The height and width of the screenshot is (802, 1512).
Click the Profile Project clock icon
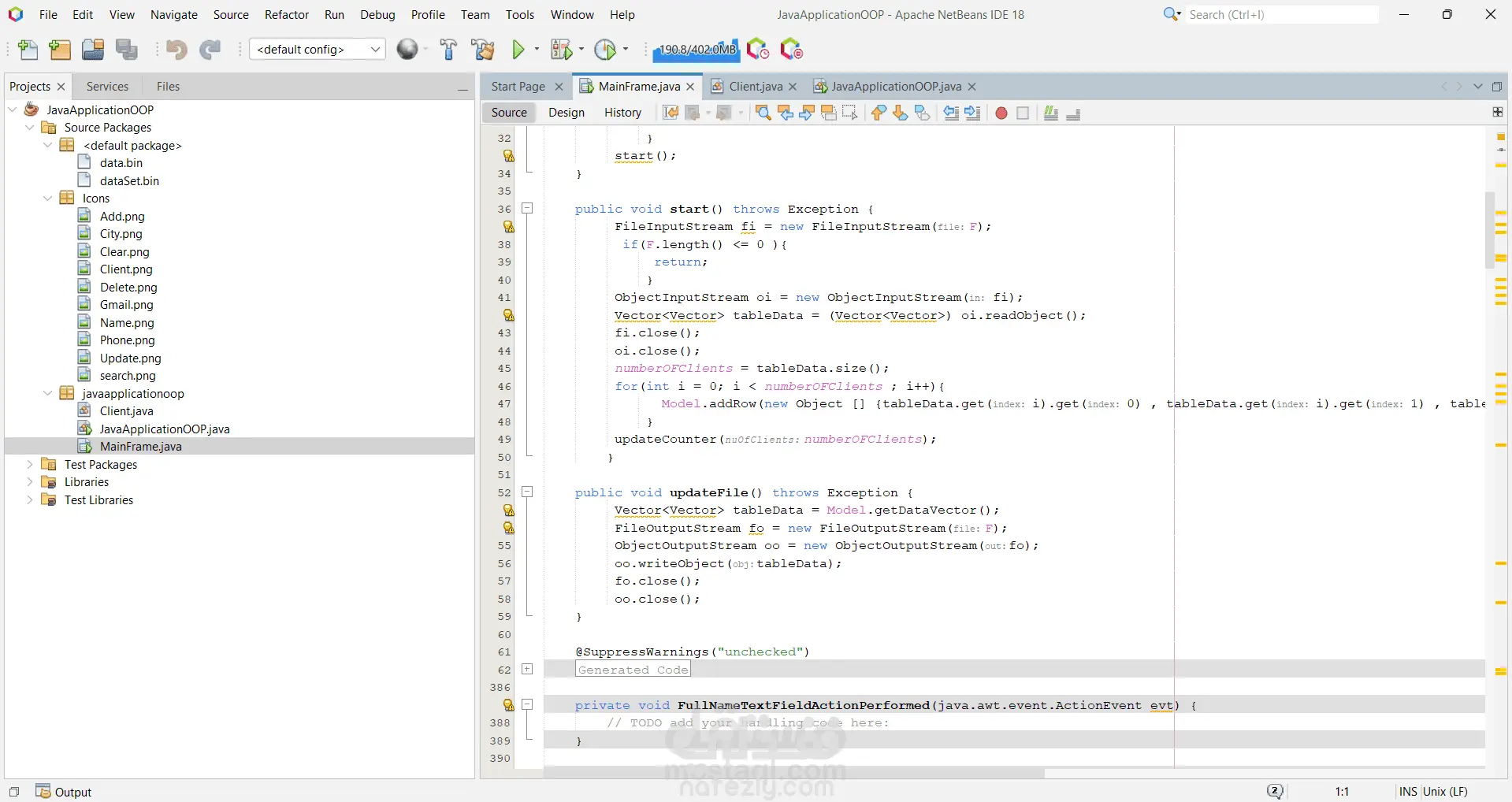pos(605,50)
